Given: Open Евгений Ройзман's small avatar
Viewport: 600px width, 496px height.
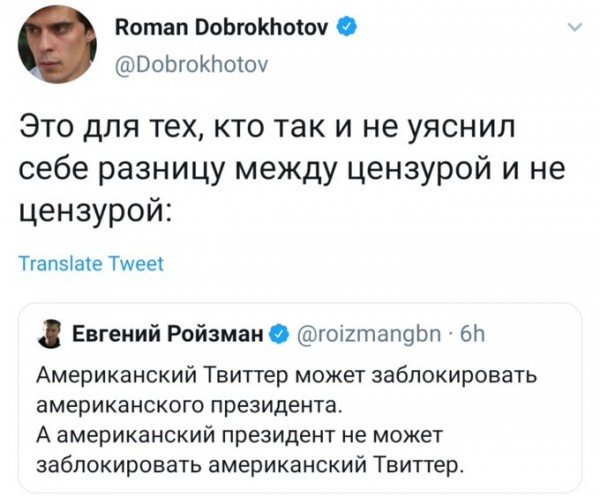Looking at the screenshot, I should (51, 334).
